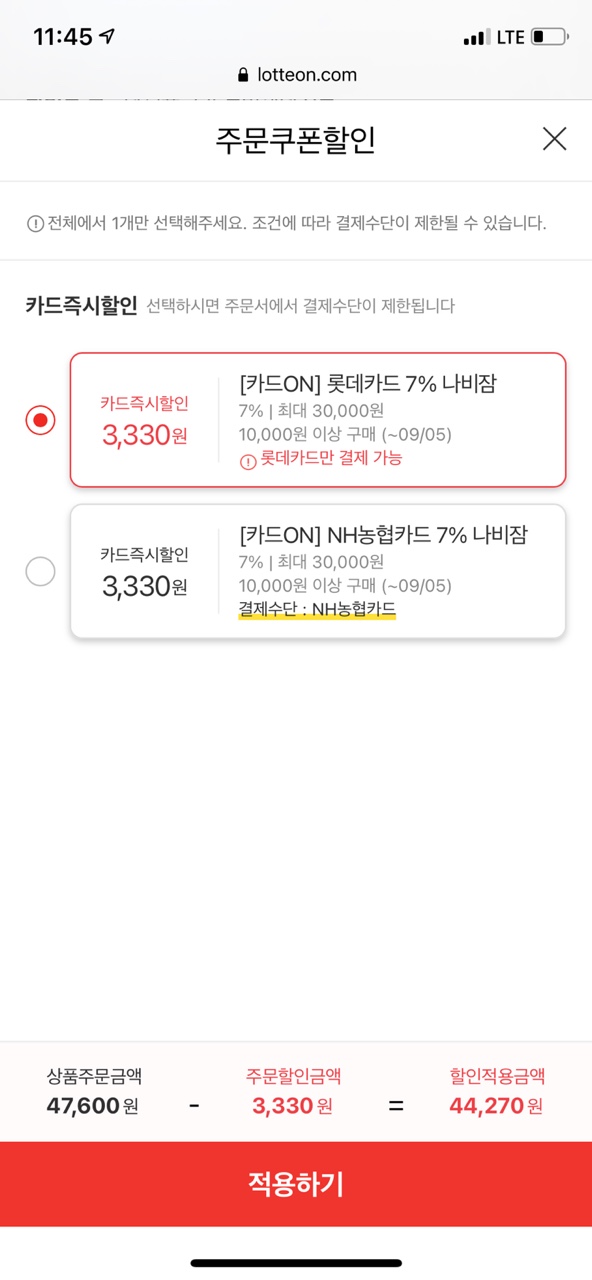
Task: Open the [카드ON] NH농협카드 7% 나비잠 coupon card
Action: [x=318, y=571]
